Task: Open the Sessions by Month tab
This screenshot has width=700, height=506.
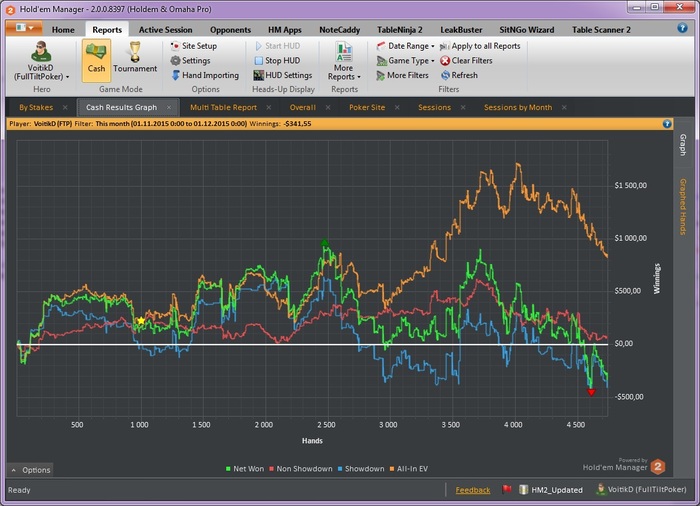Action: [517, 107]
